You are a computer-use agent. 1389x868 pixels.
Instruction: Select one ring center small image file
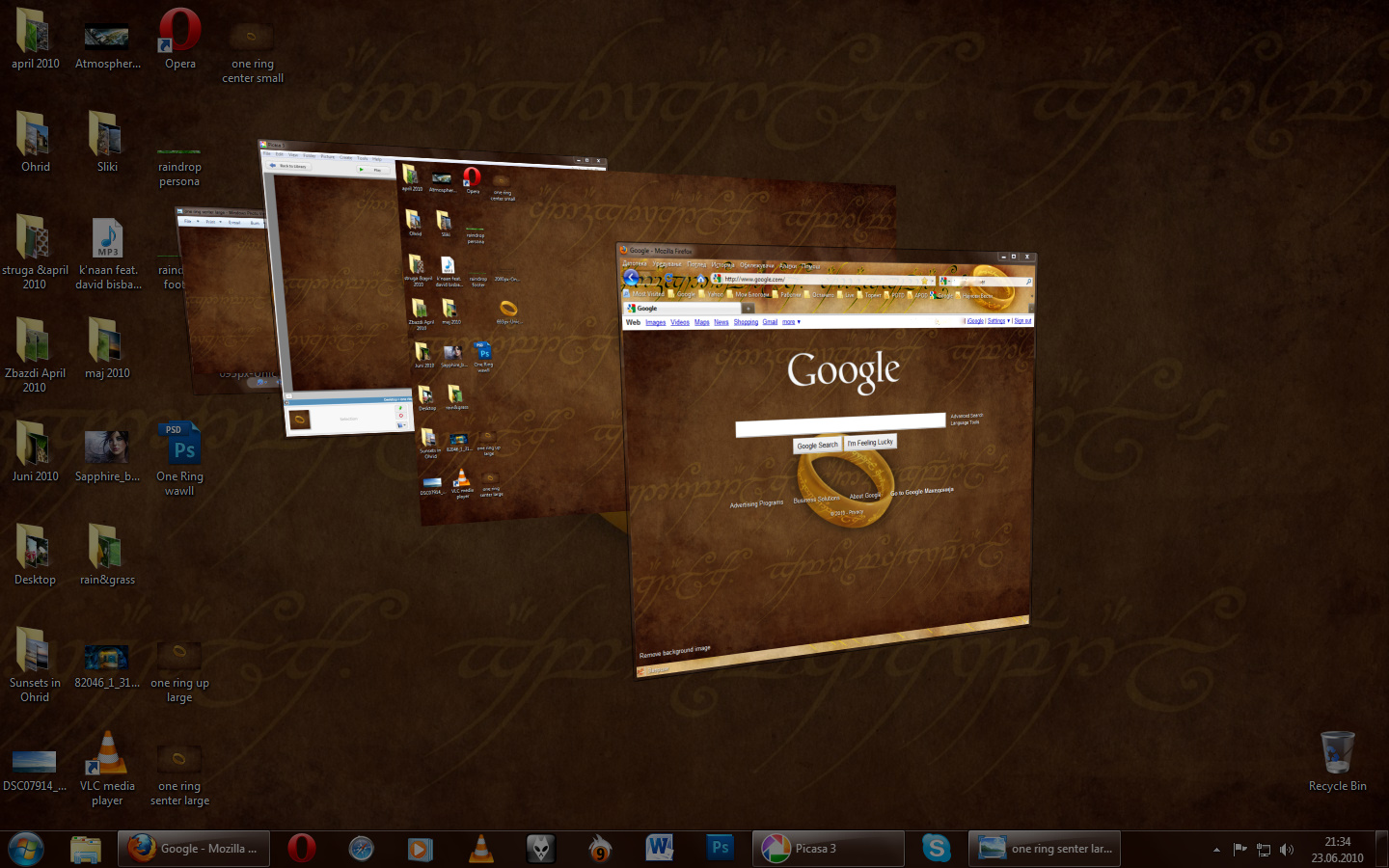click(x=253, y=55)
